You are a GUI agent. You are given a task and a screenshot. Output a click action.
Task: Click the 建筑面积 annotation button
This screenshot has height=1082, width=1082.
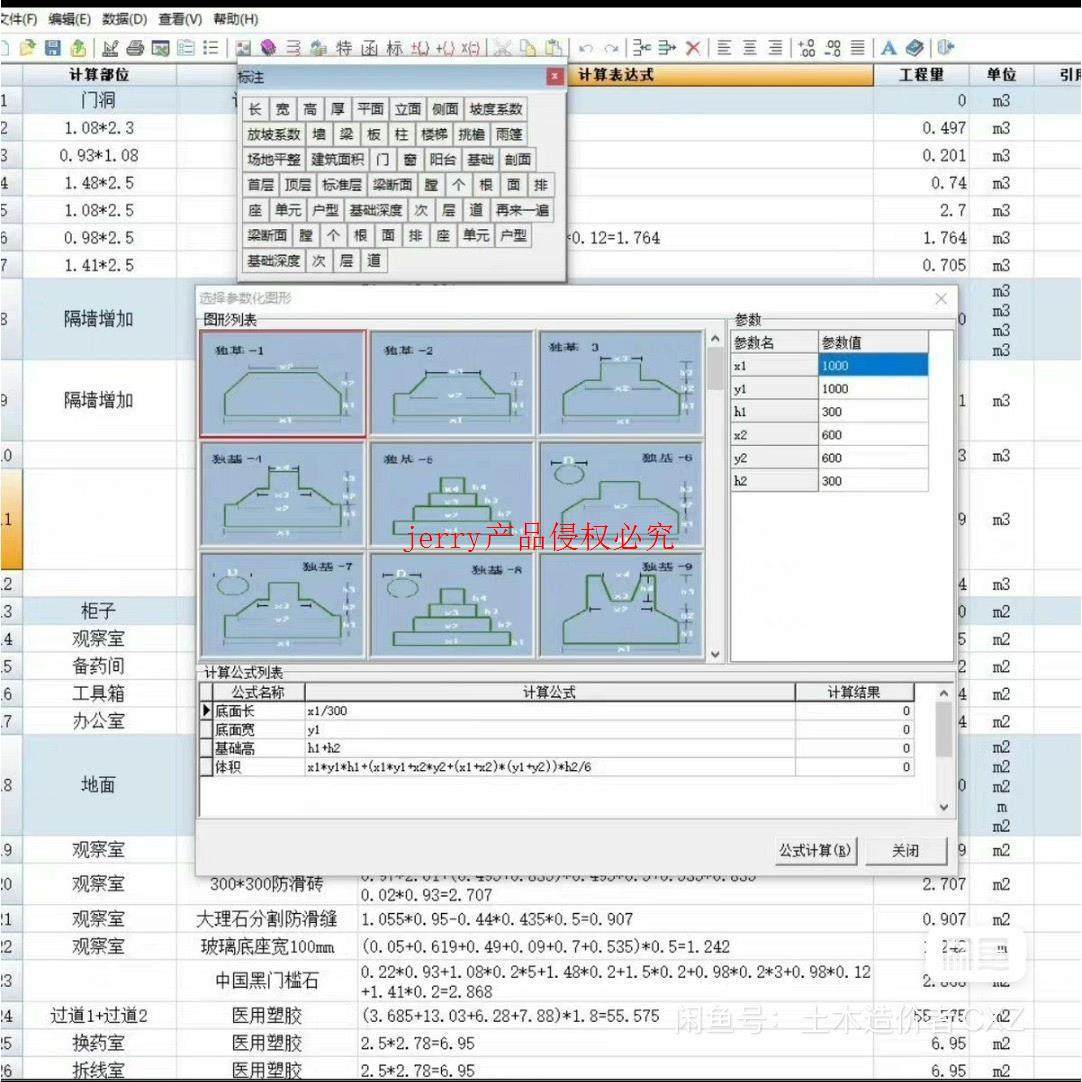[x=337, y=159]
